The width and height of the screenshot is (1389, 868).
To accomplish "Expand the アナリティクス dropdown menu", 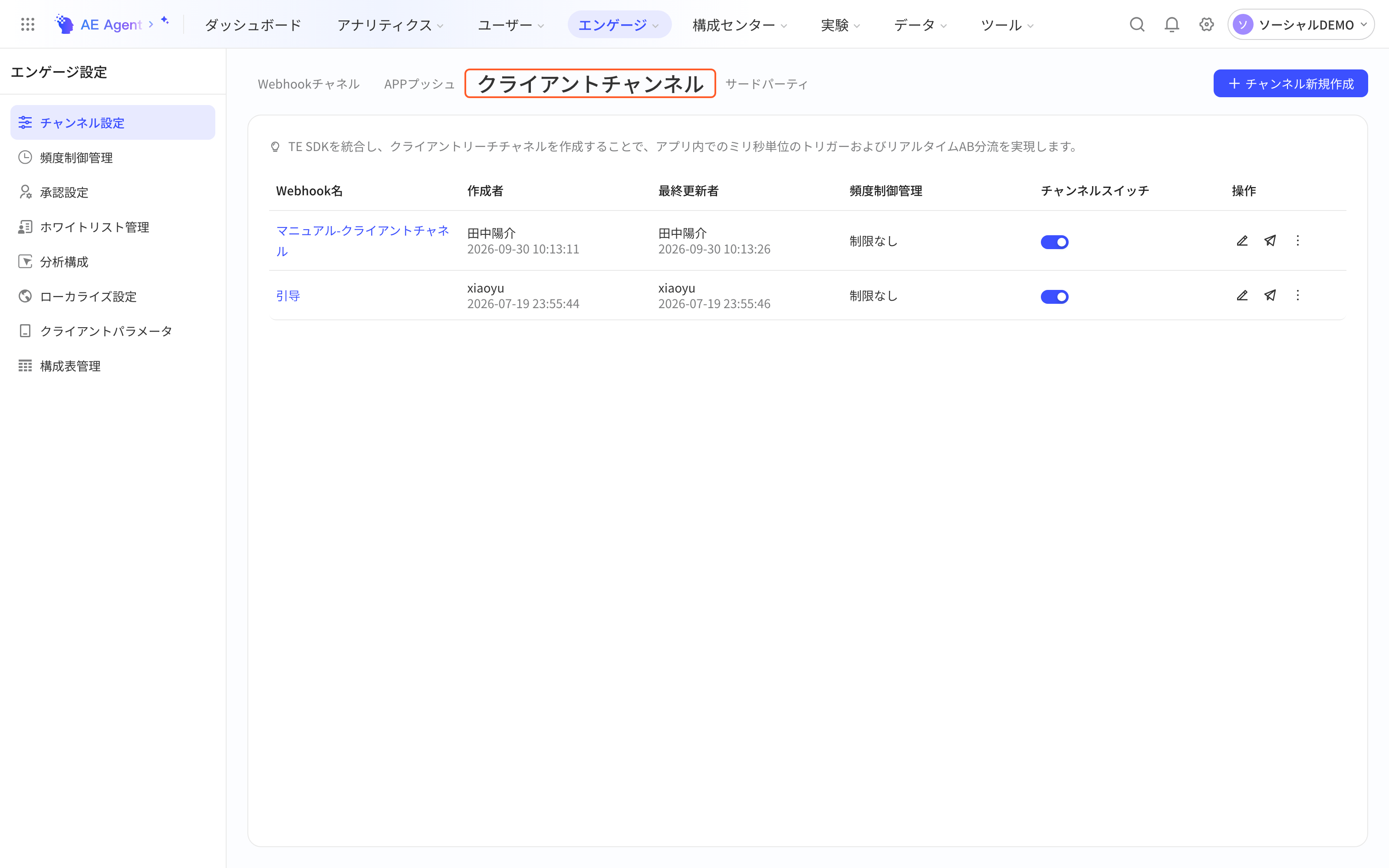I will click(390, 25).
